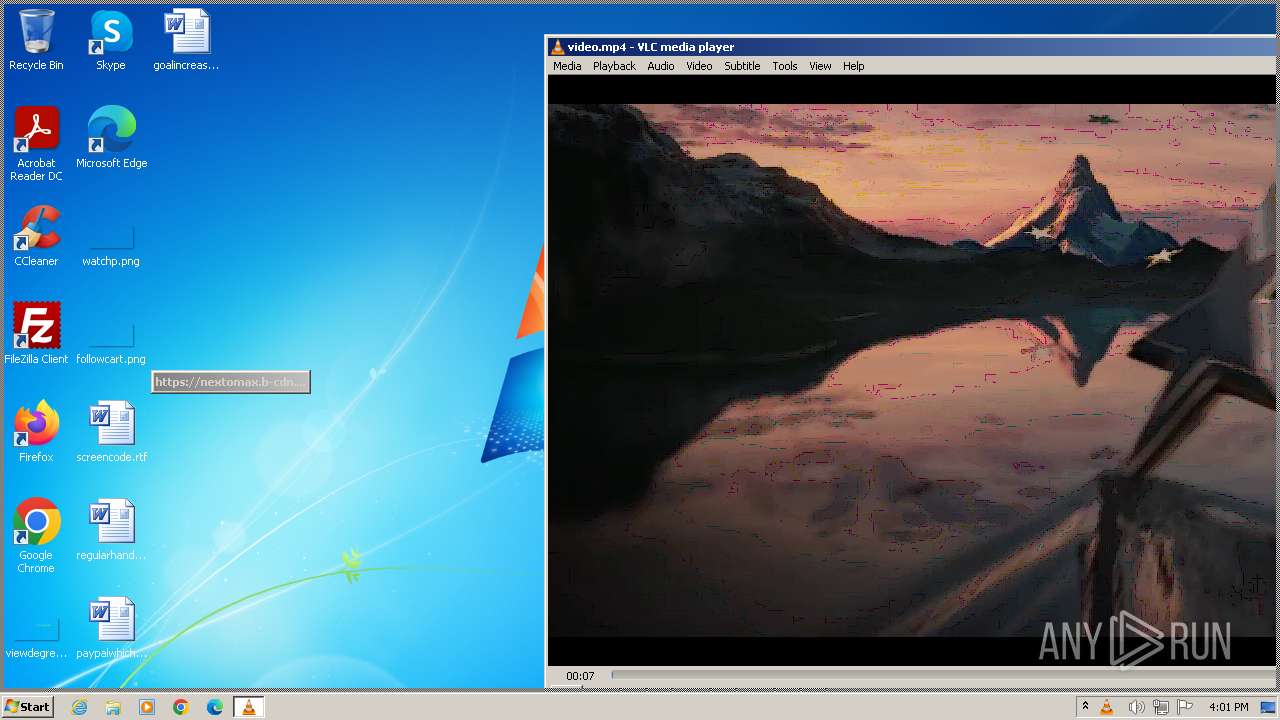Open the Action Center flag icon
The image size is (1280, 720).
click(1186, 707)
